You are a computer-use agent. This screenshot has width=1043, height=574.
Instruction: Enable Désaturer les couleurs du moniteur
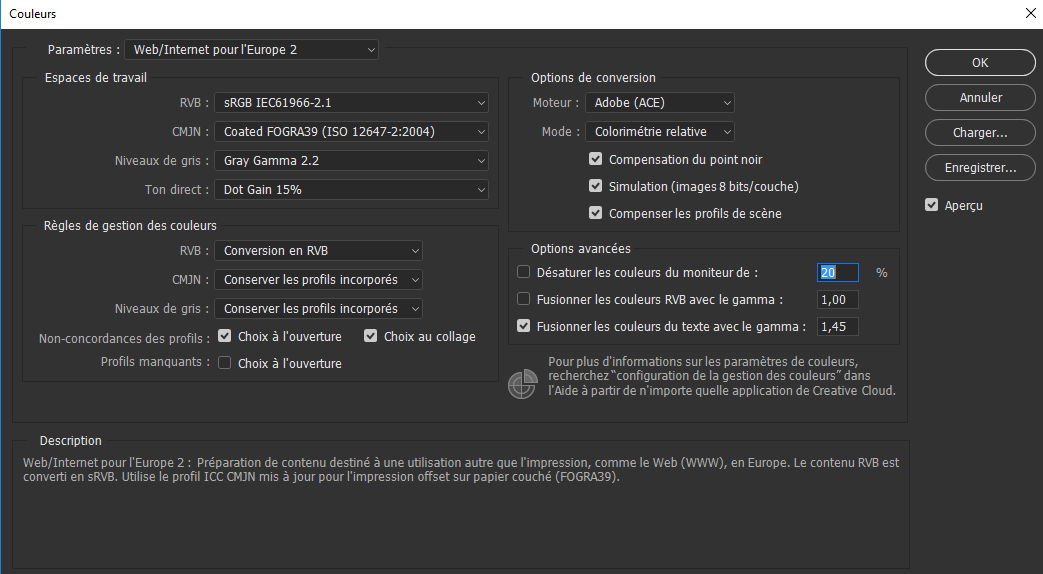tap(523, 272)
